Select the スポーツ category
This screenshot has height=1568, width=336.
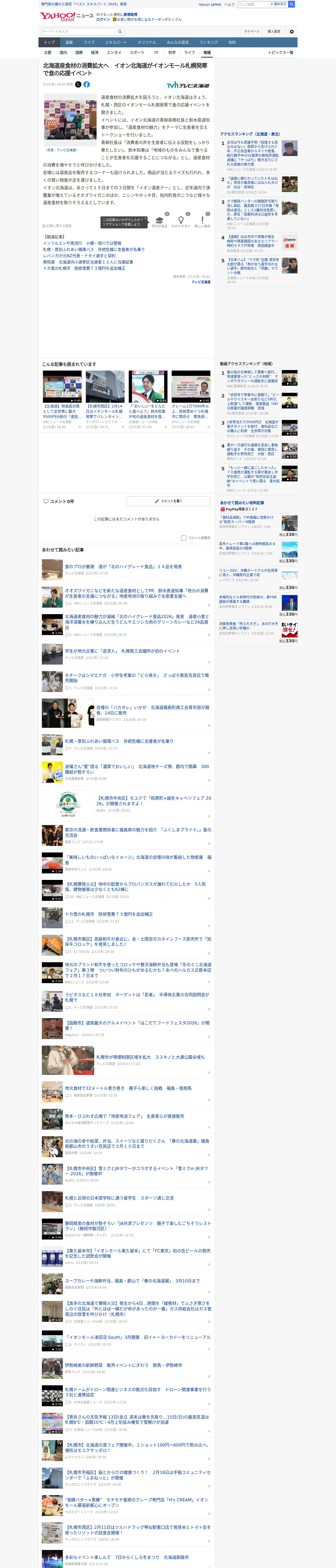[x=137, y=52]
